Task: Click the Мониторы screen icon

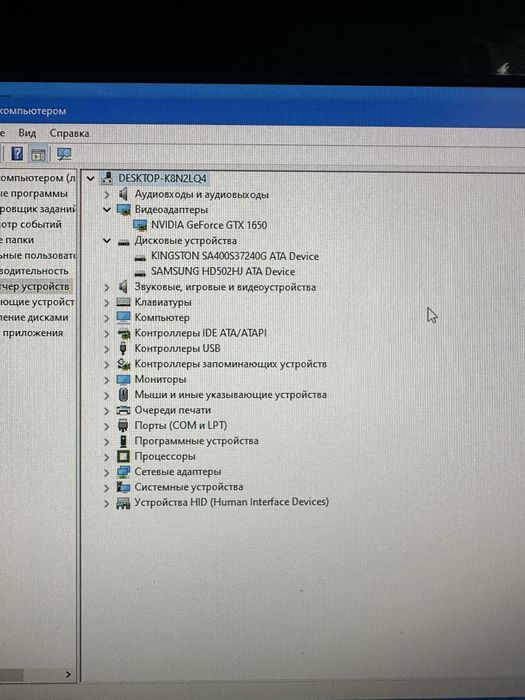Action: [x=123, y=379]
